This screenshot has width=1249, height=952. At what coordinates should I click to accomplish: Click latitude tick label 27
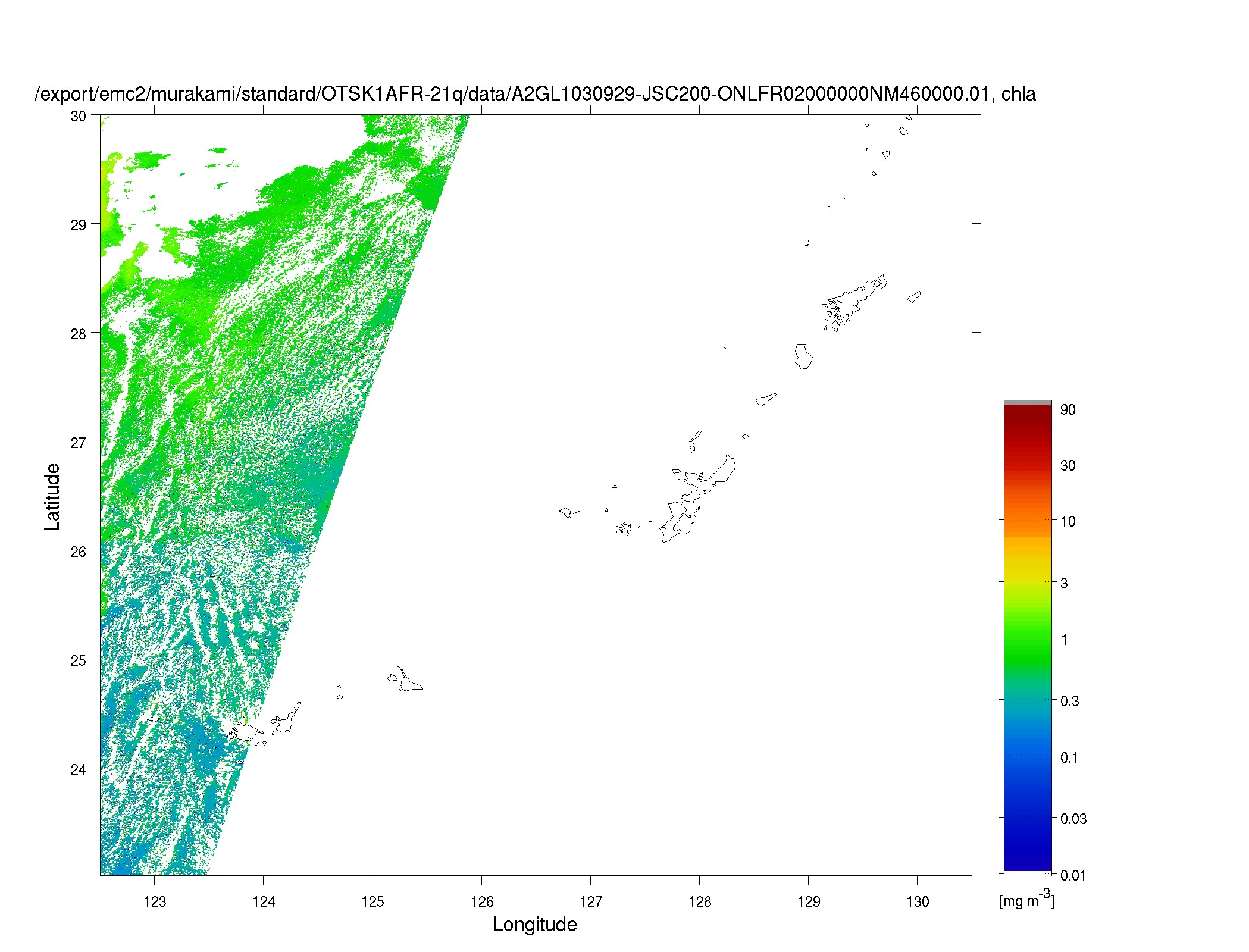79,443
